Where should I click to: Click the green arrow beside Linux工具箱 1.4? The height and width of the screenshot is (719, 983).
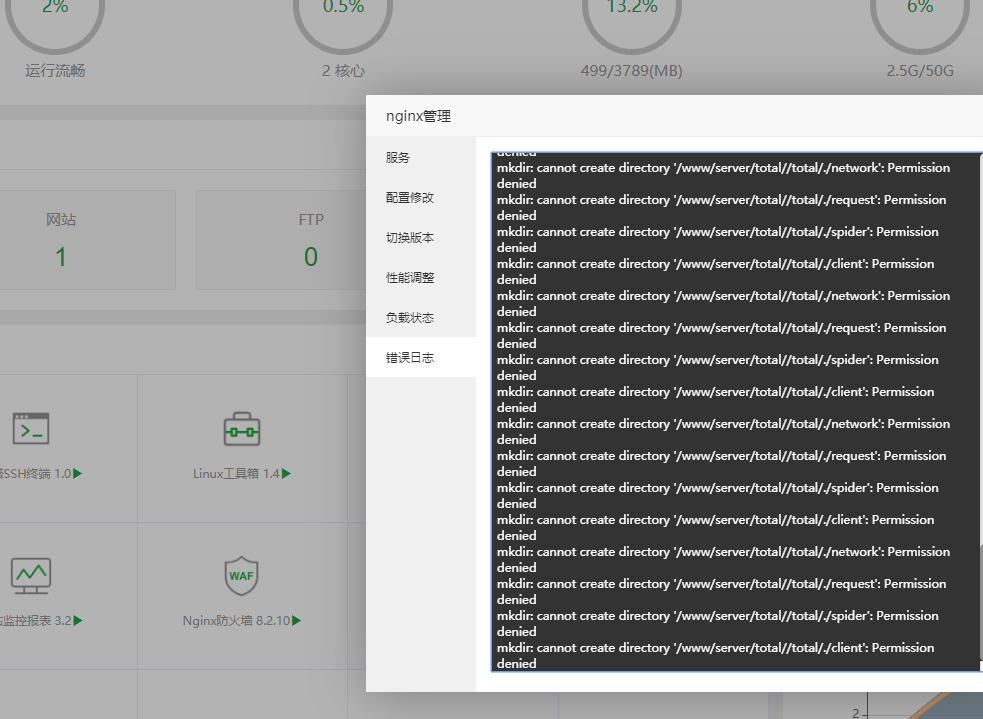point(286,474)
